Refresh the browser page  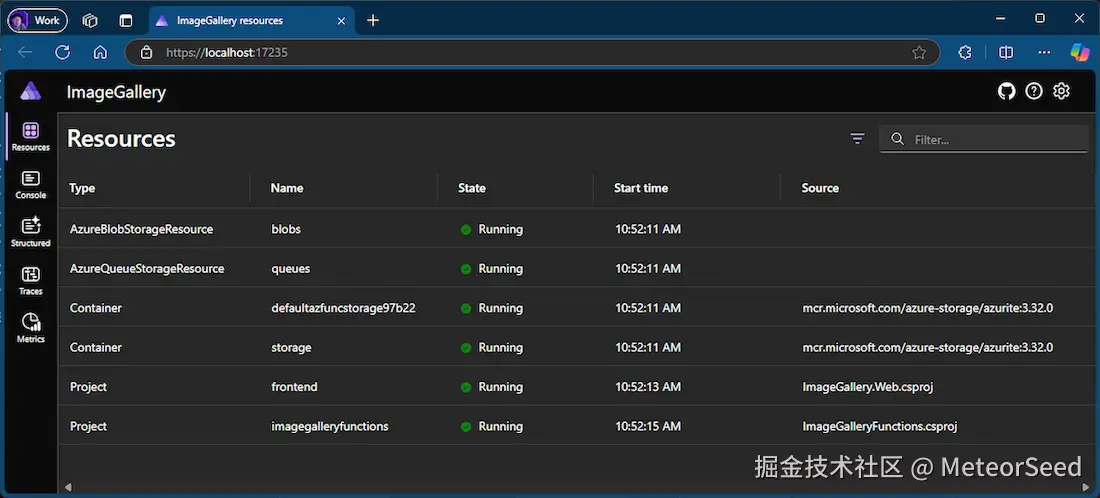click(x=63, y=53)
